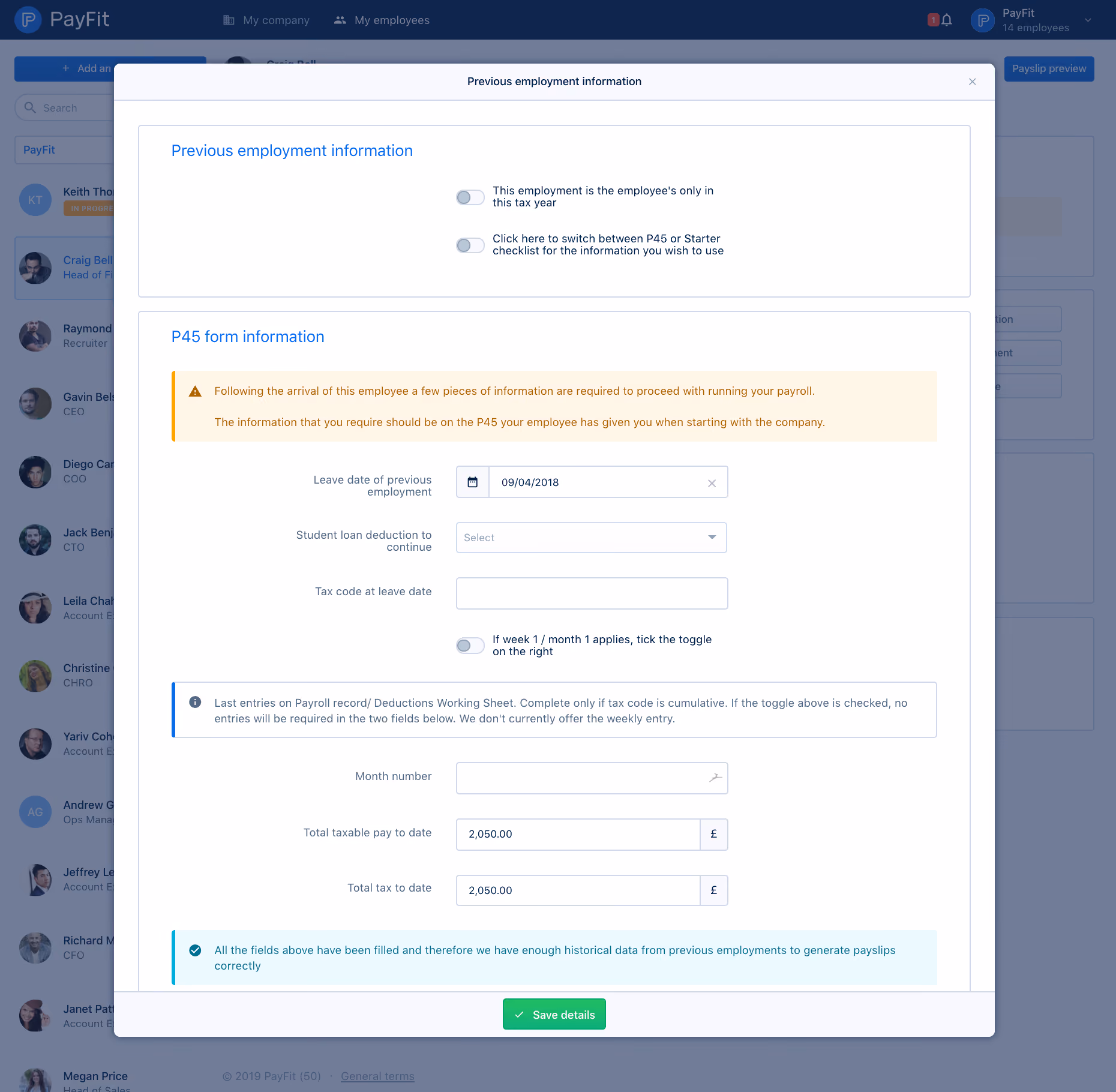This screenshot has height=1092, width=1116.
Task: Click the blue checkmark confirmation icon
Action: [195, 950]
